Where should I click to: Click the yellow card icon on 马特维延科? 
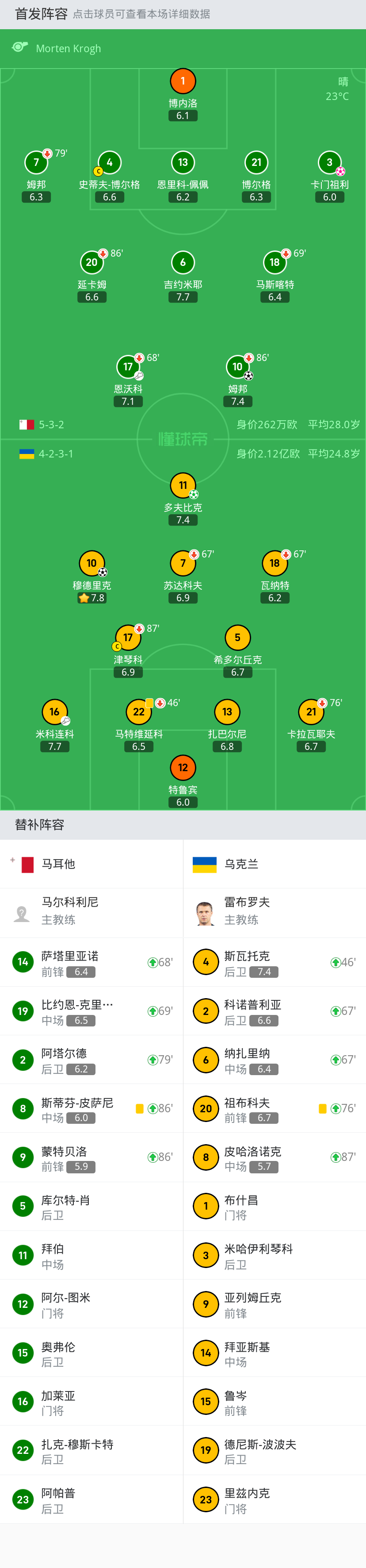point(149,703)
